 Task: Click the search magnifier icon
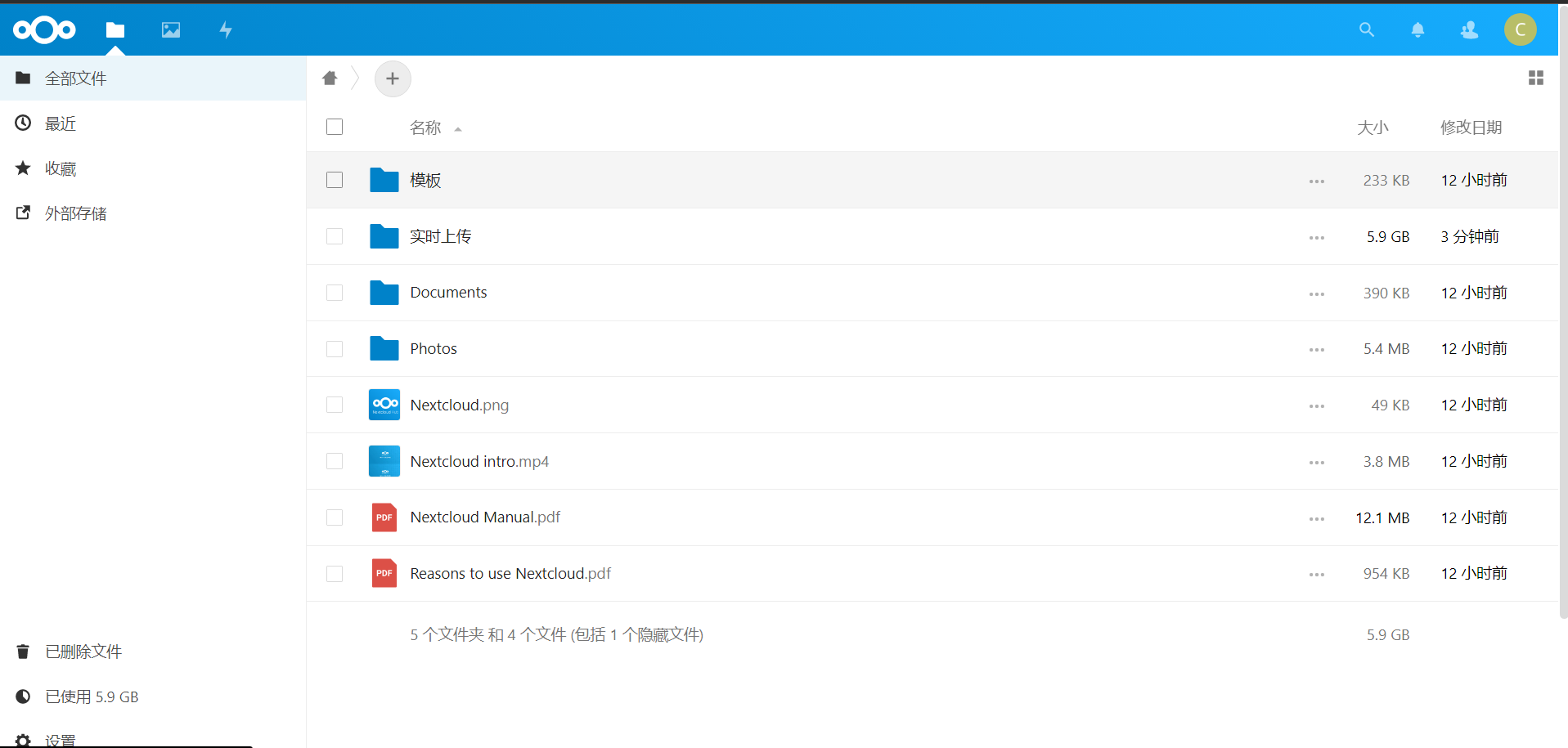click(x=1367, y=30)
